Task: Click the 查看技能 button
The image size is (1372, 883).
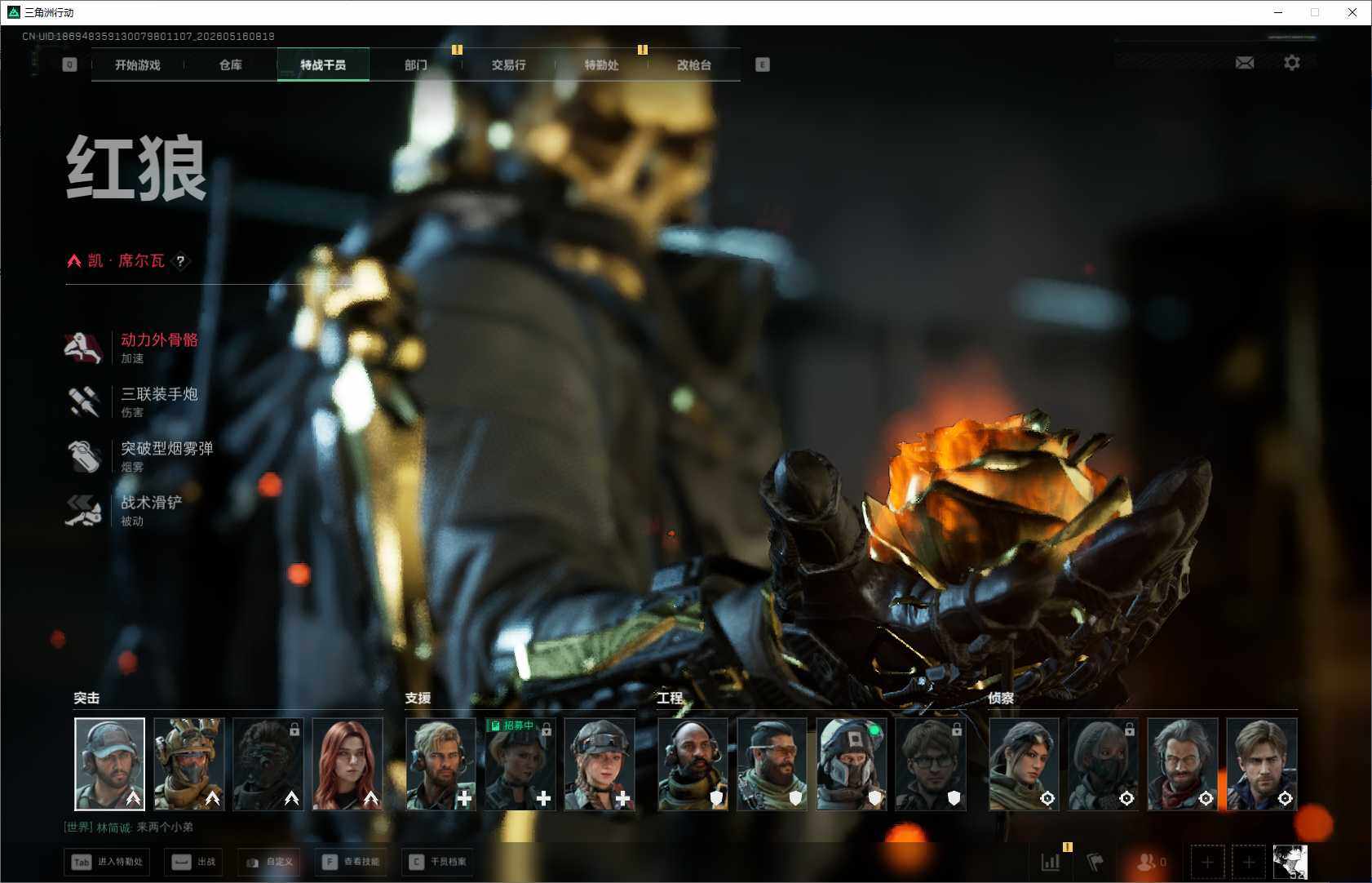Action: click(350, 862)
